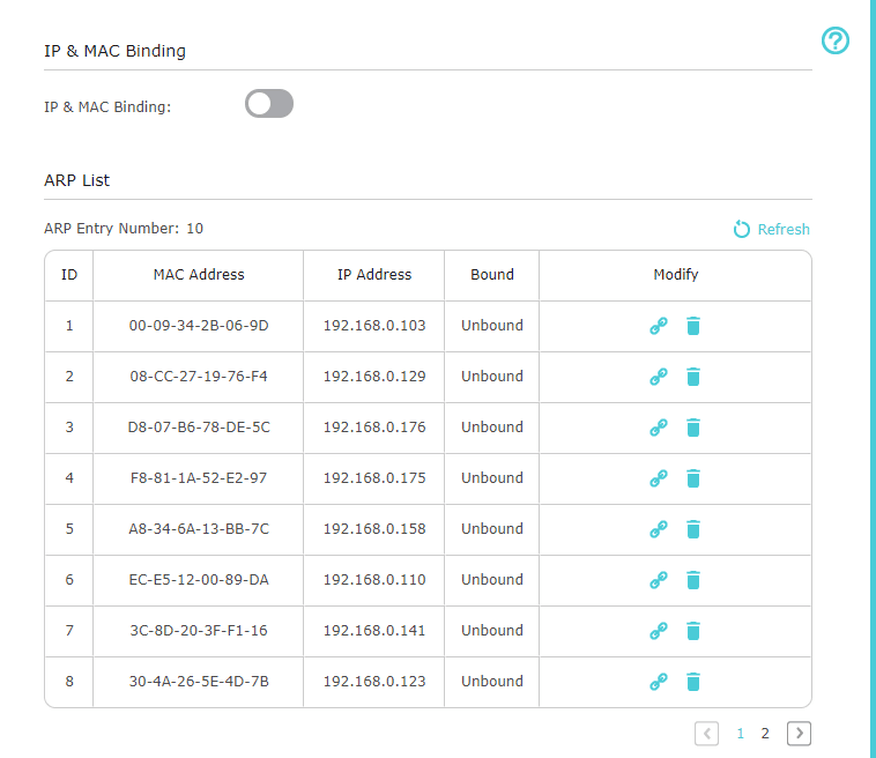Bind entry 192.168.0.176 with link icon
The image size is (876, 758).
pos(659,427)
